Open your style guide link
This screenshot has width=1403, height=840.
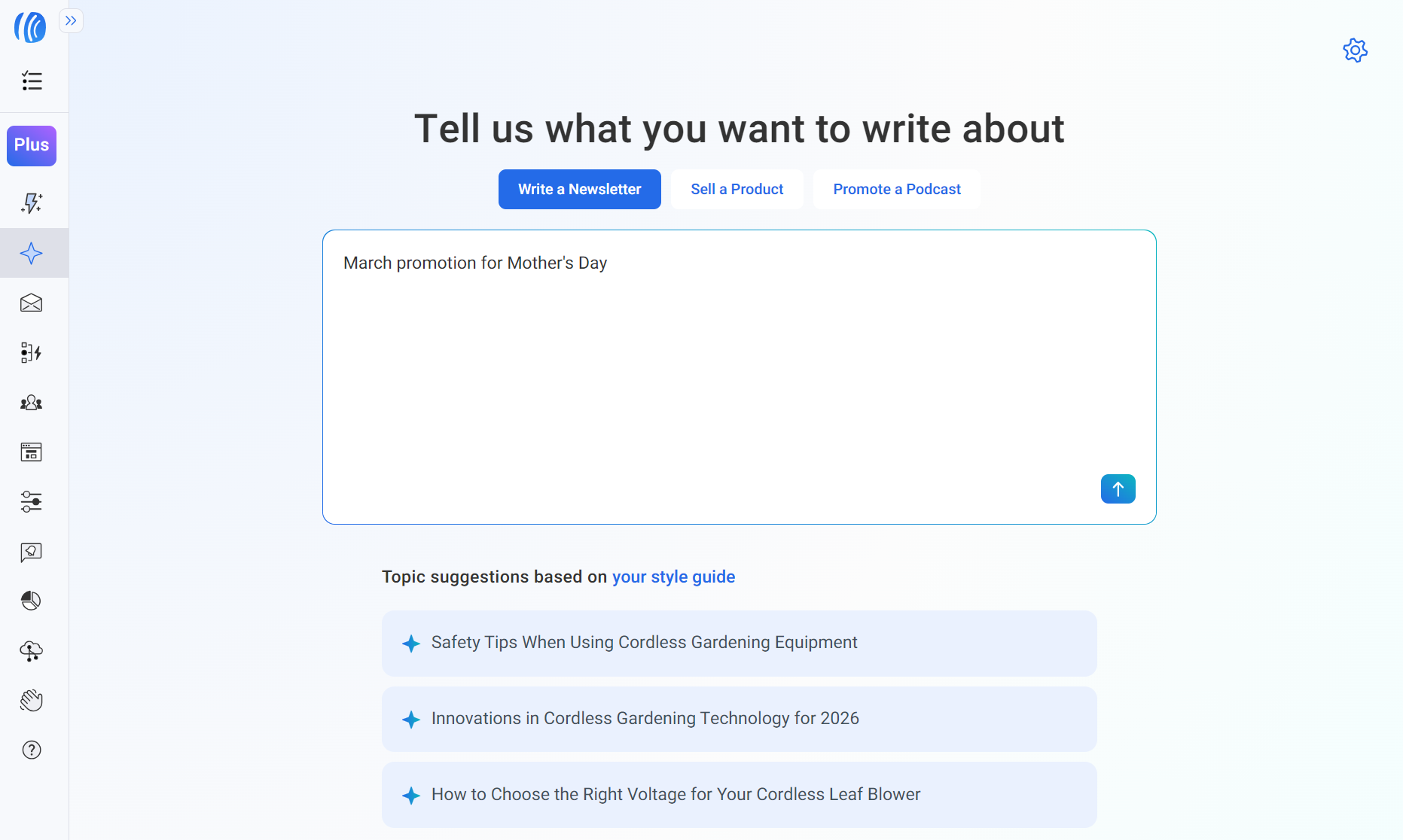coord(673,577)
